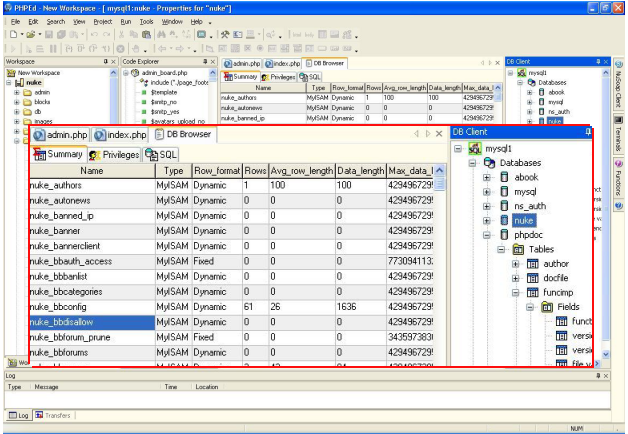Viewport: 628px width, 434px height.
Task: Expand the author table node
Action: tap(515, 264)
